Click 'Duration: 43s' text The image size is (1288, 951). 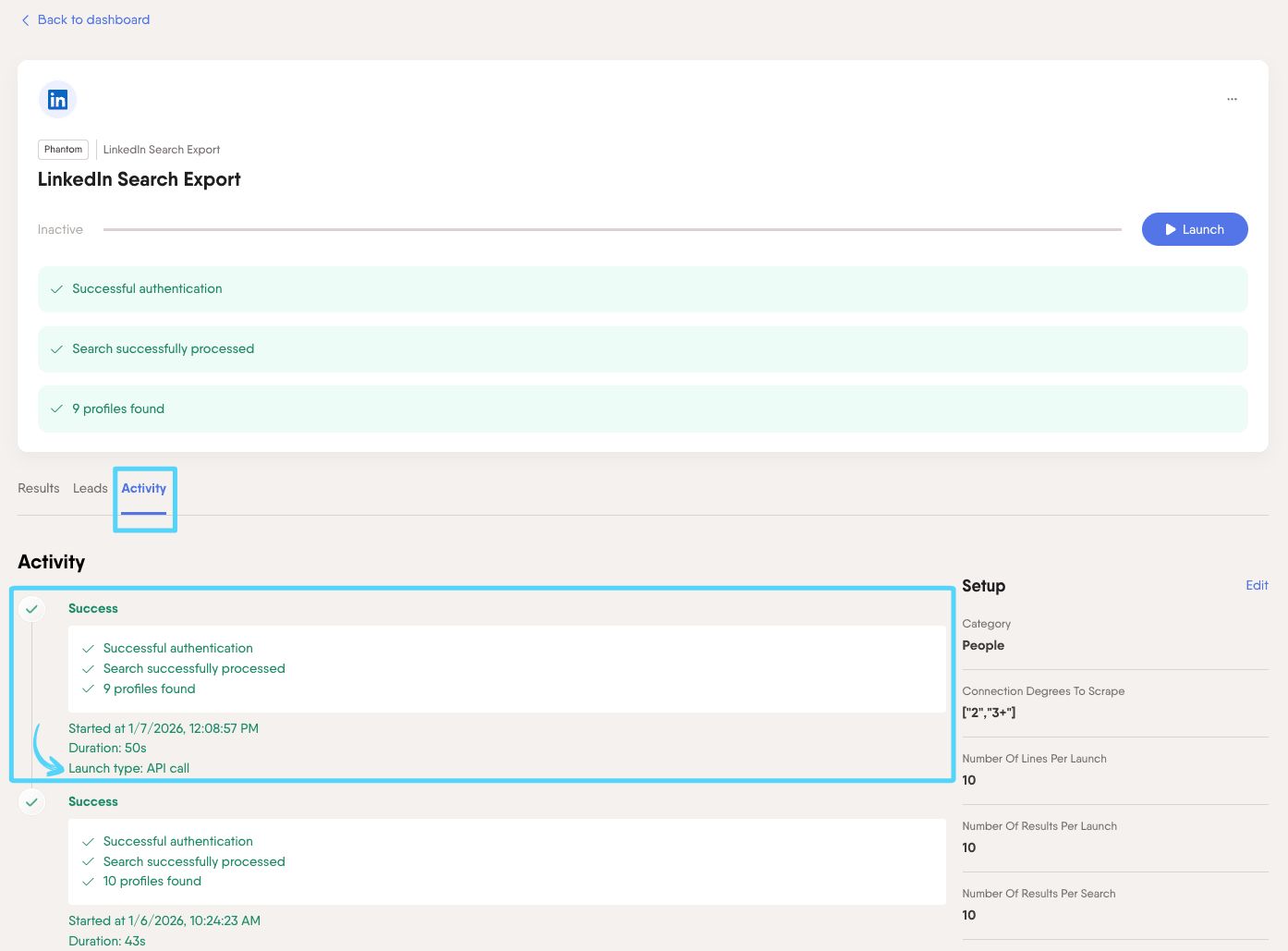(x=107, y=941)
